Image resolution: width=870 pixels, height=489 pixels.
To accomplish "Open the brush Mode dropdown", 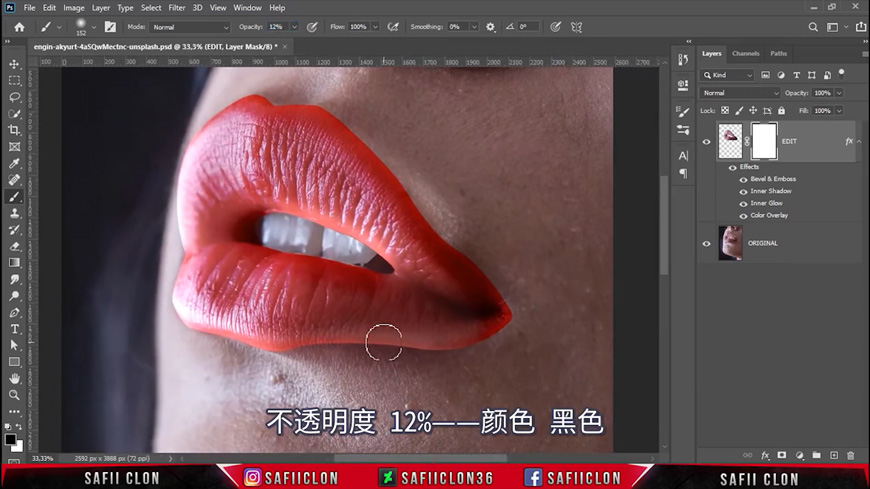I will tap(190, 27).
